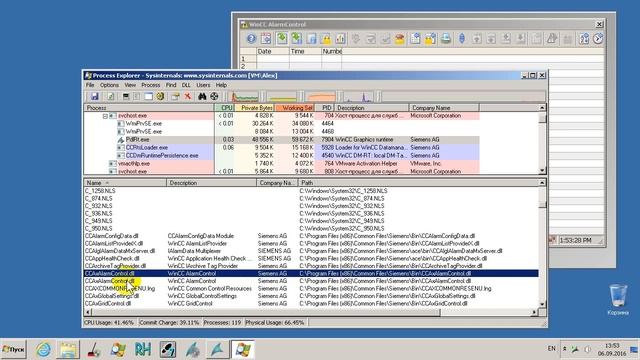This screenshot has height=360, width=640.
Task: Click the red X Kill Process icon
Action: click(187, 96)
